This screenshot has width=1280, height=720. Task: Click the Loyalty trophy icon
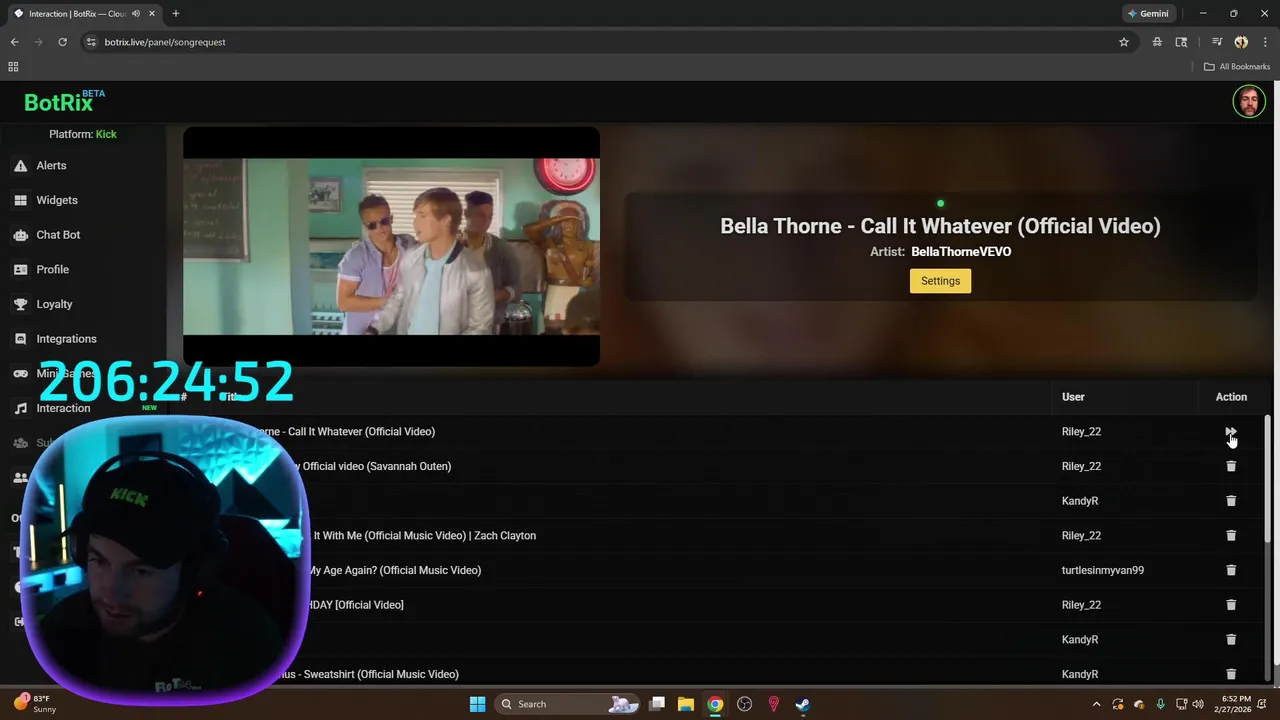(x=20, y=304)
